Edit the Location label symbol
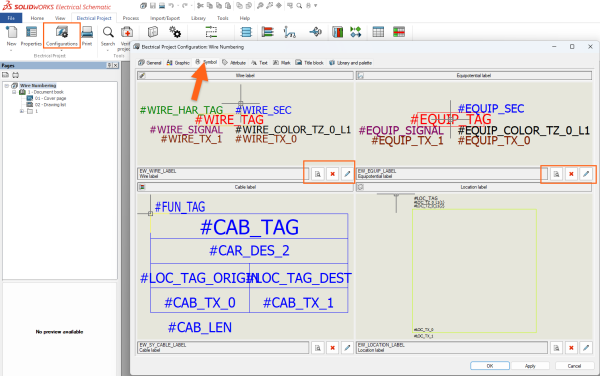The width and height of the screenshot is (600, 376). click(x=586, y=348)
